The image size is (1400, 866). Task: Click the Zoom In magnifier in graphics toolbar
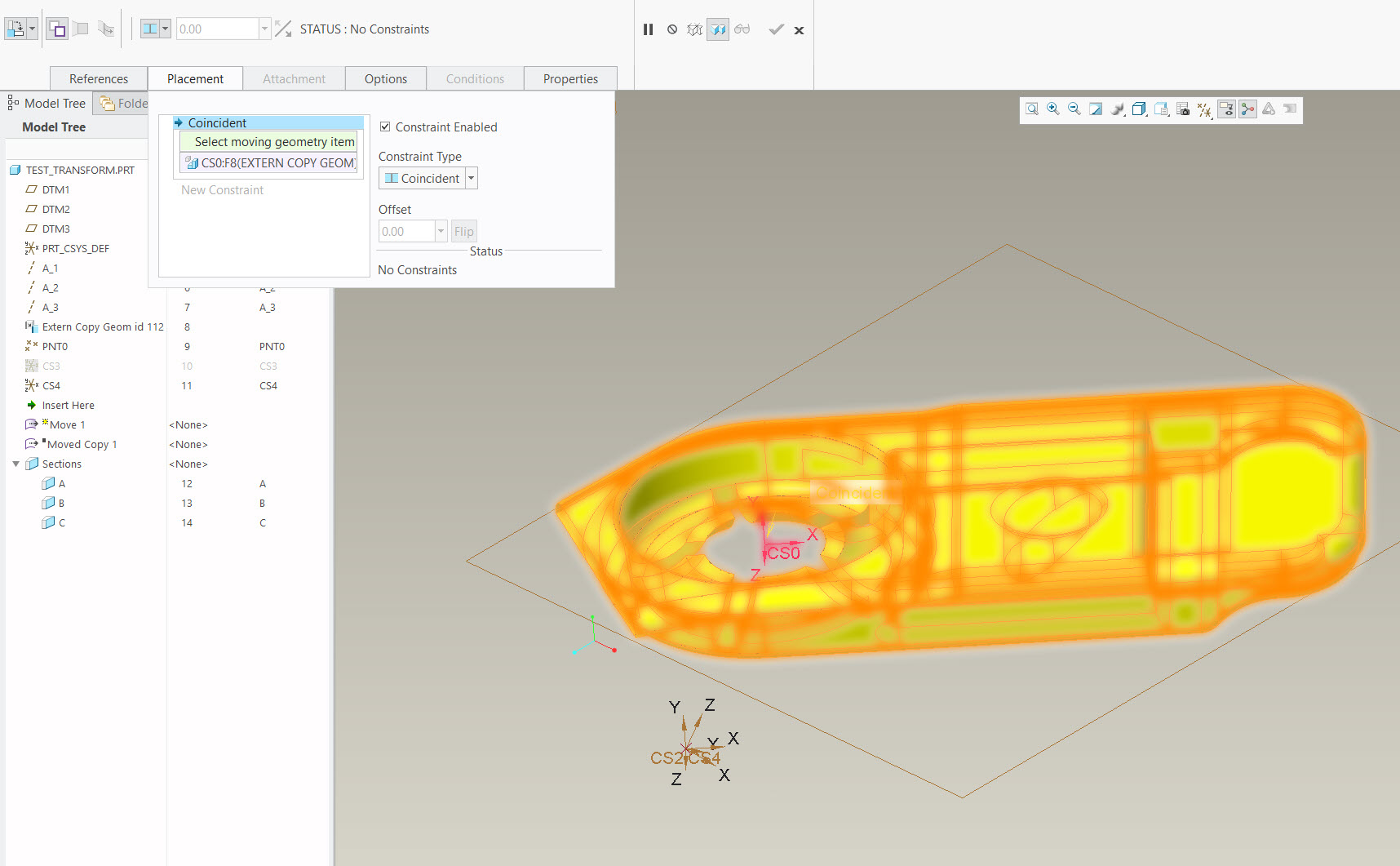pos(1052,109)
